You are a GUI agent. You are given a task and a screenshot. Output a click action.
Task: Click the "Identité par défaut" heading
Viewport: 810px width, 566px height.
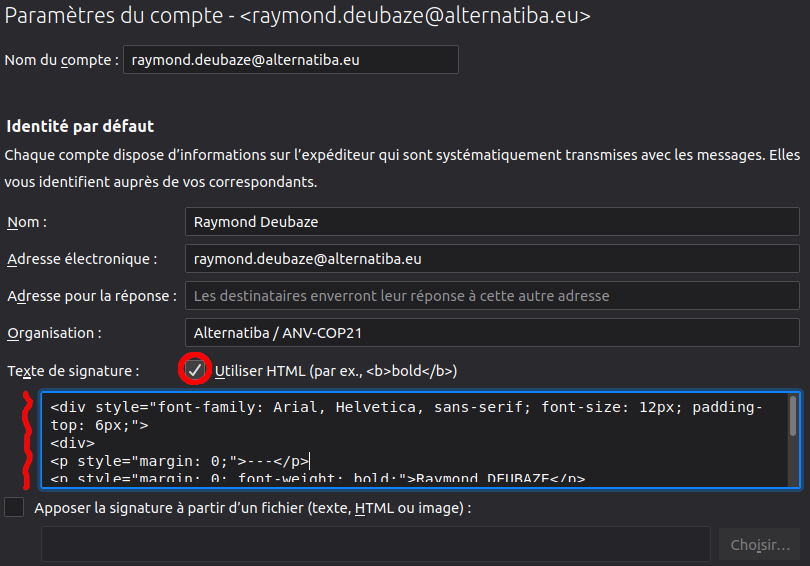[x=80, y=126]
